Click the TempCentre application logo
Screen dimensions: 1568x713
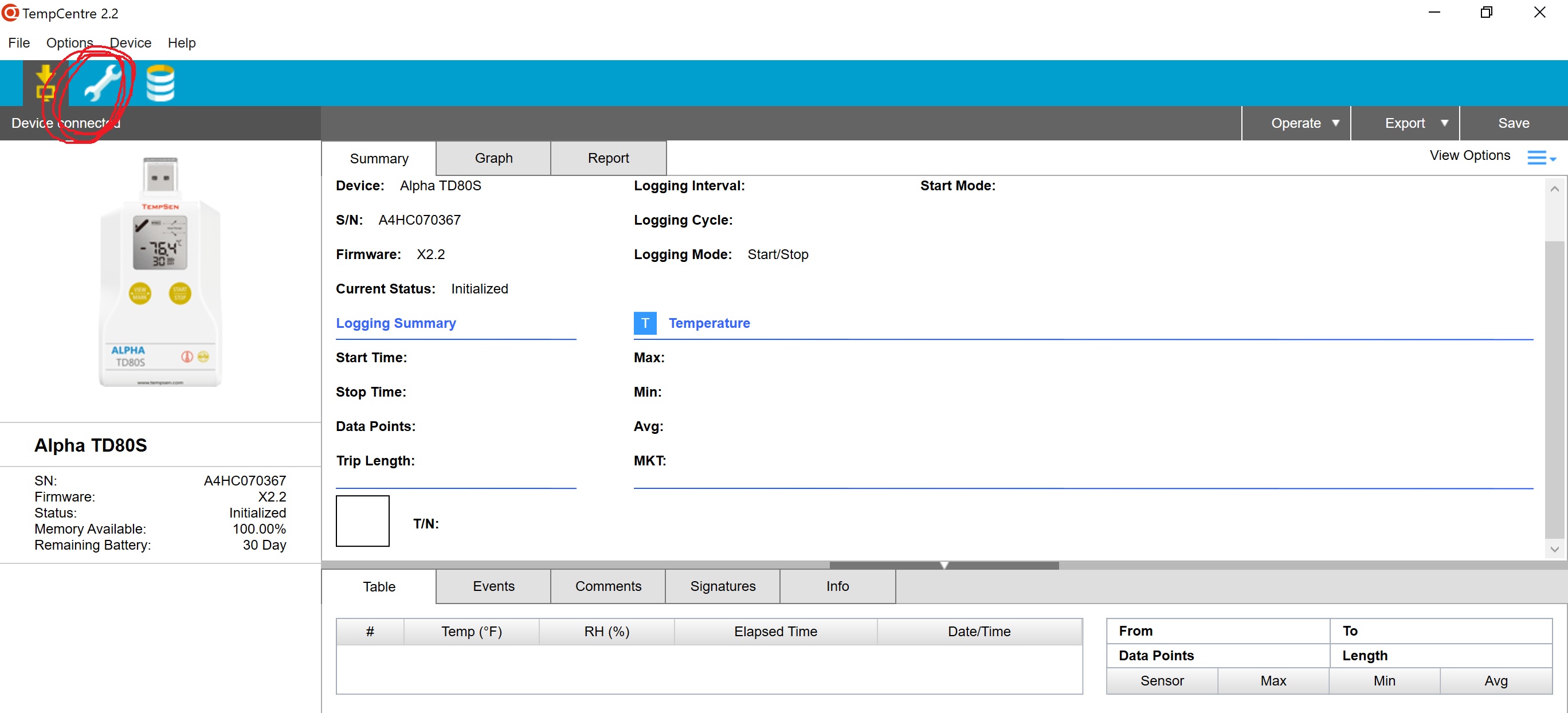tap(10, 13)
